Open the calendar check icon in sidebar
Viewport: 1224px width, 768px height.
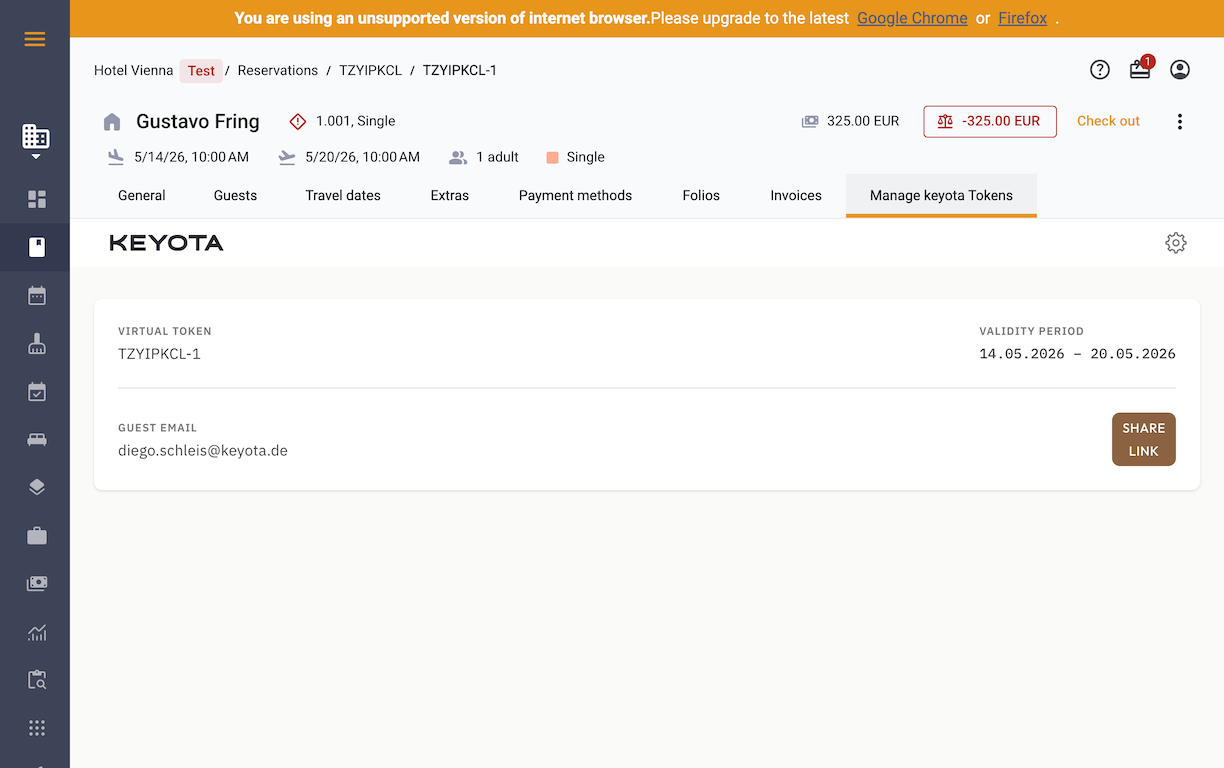click(x=37, y=392)
